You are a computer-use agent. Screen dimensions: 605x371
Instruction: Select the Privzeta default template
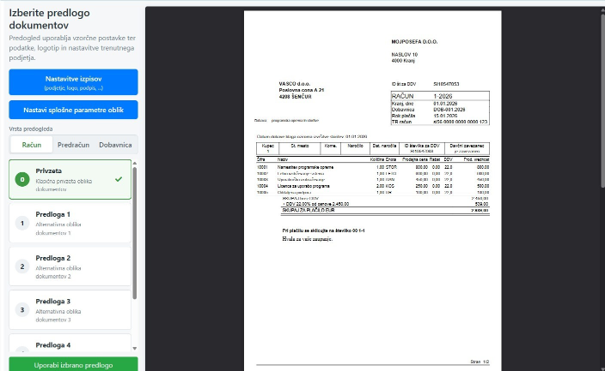(x=70, y=179)
